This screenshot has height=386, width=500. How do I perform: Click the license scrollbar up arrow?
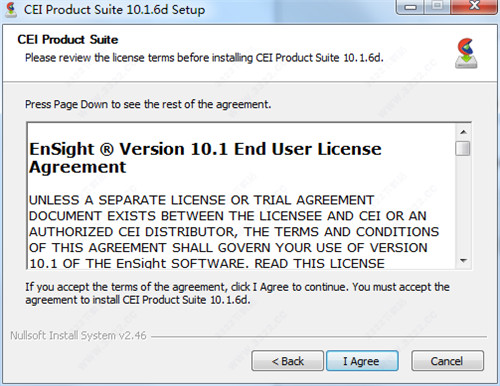coord(463,132)
